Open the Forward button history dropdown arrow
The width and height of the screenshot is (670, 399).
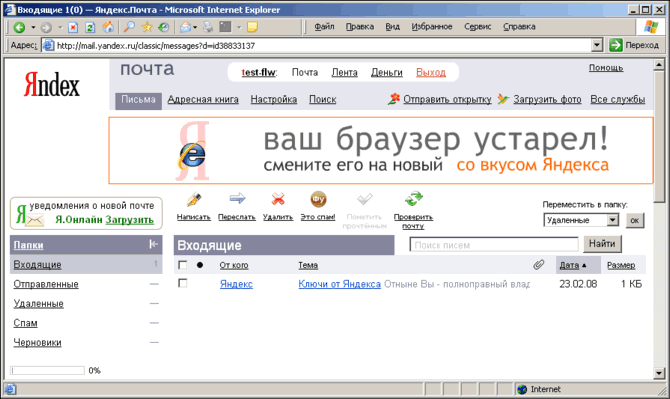point(60,27)
